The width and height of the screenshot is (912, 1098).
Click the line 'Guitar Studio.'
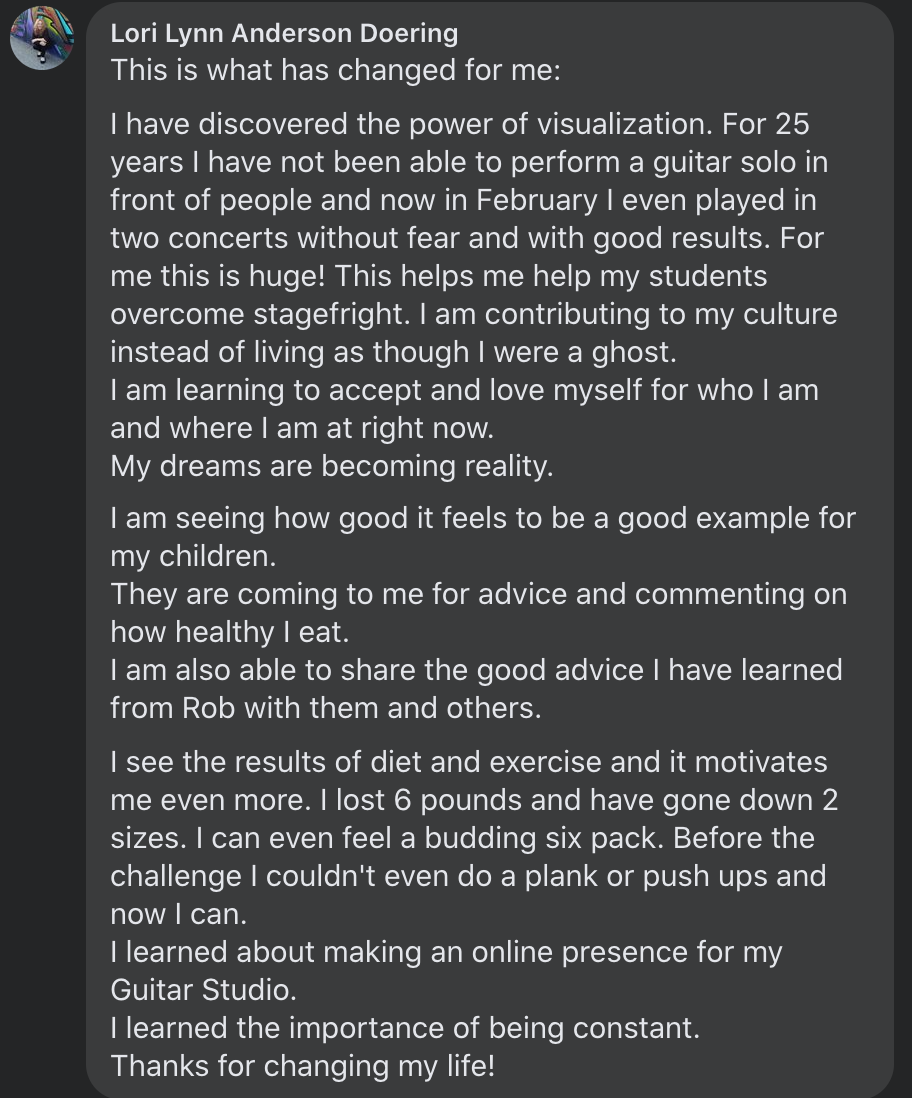(203, 989)
